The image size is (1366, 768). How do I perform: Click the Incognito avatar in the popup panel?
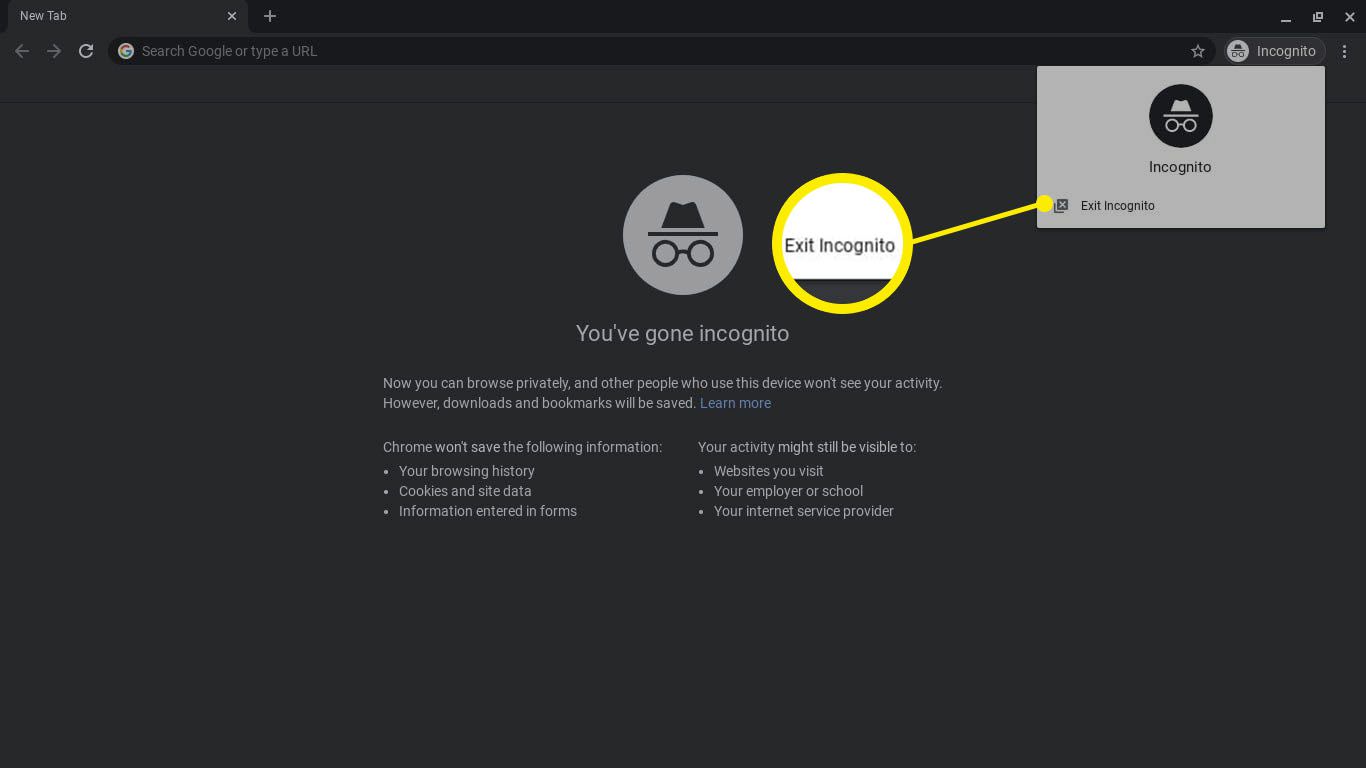(x=1180, y=116)
